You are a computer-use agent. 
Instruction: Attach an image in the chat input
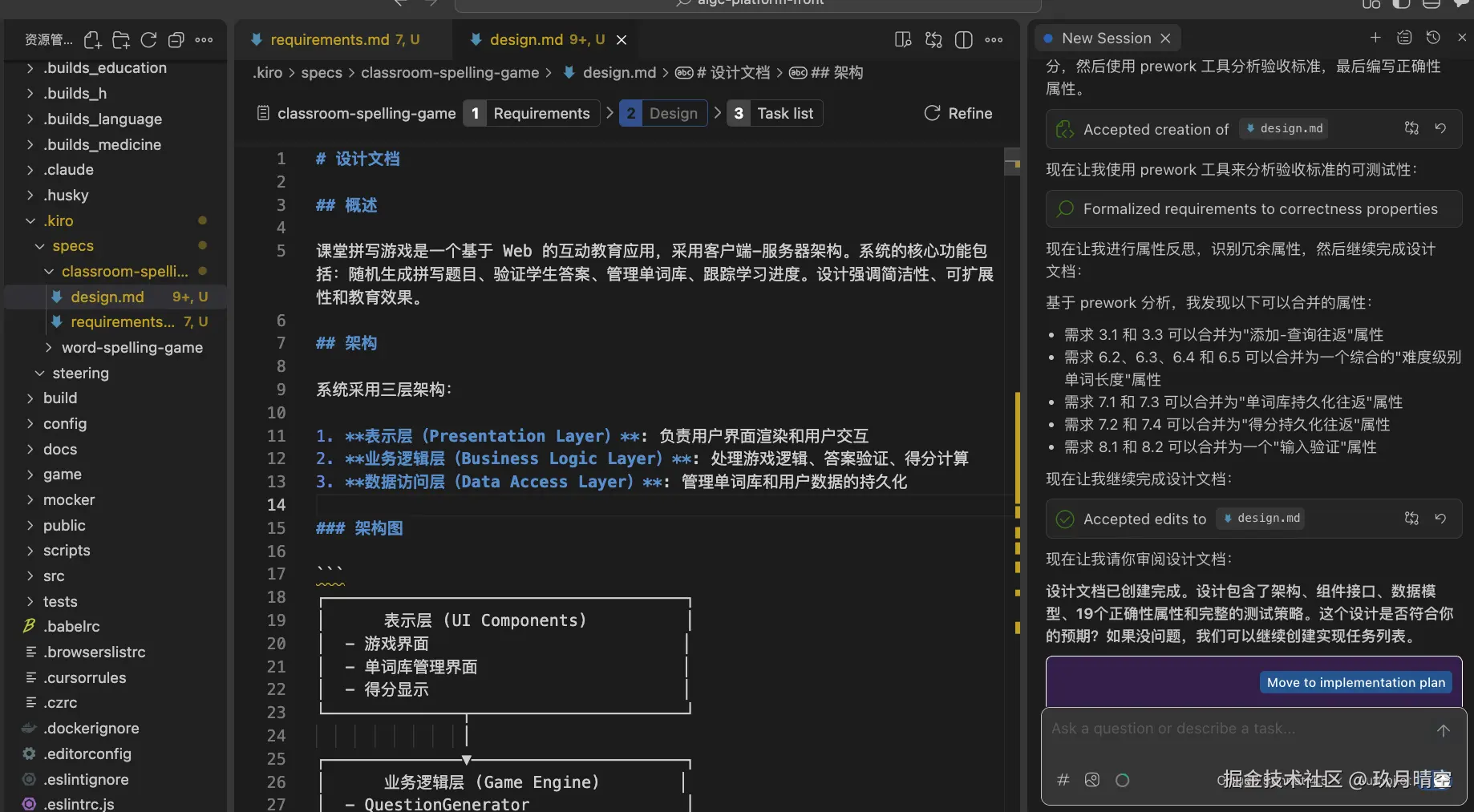coord(1091,780)
